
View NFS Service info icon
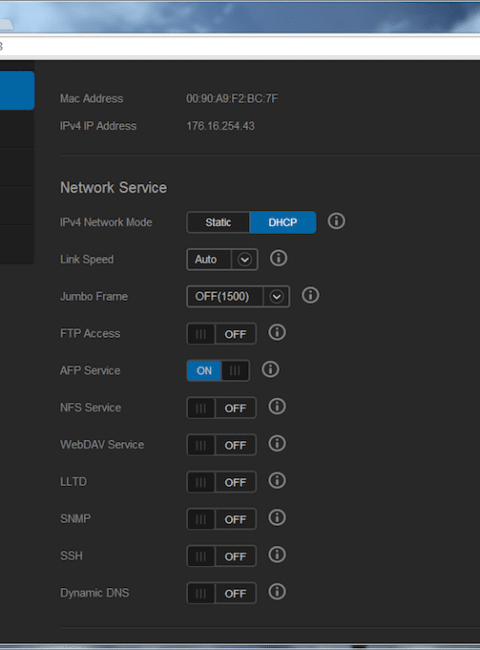tap(276, 406)
